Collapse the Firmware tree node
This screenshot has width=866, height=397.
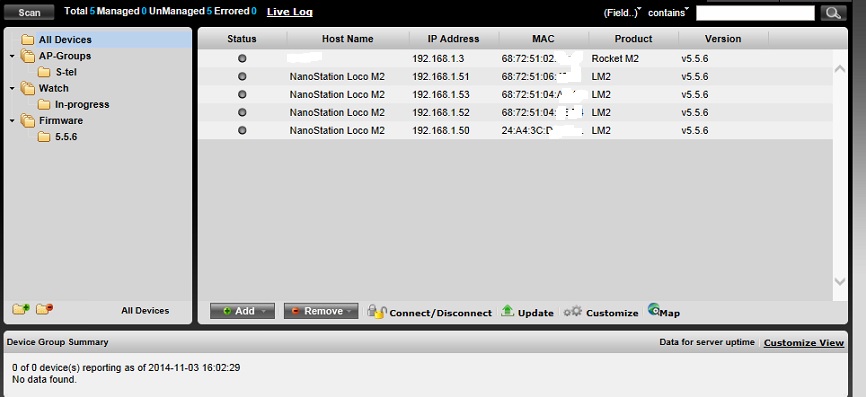point(12,121)
